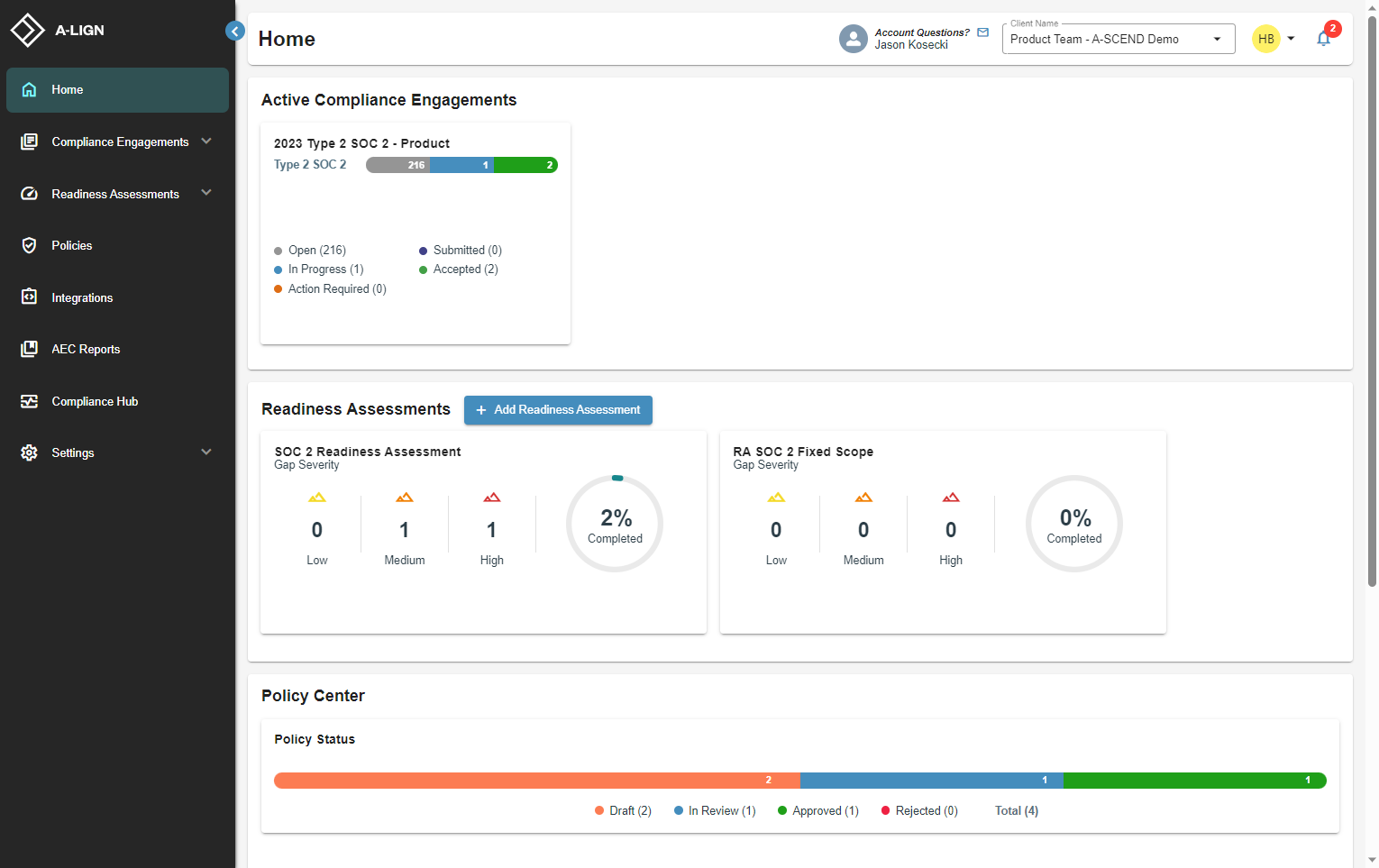
Task: Open the 2023 Type 2 SOC 2 engagement
Action: (361, 142)
